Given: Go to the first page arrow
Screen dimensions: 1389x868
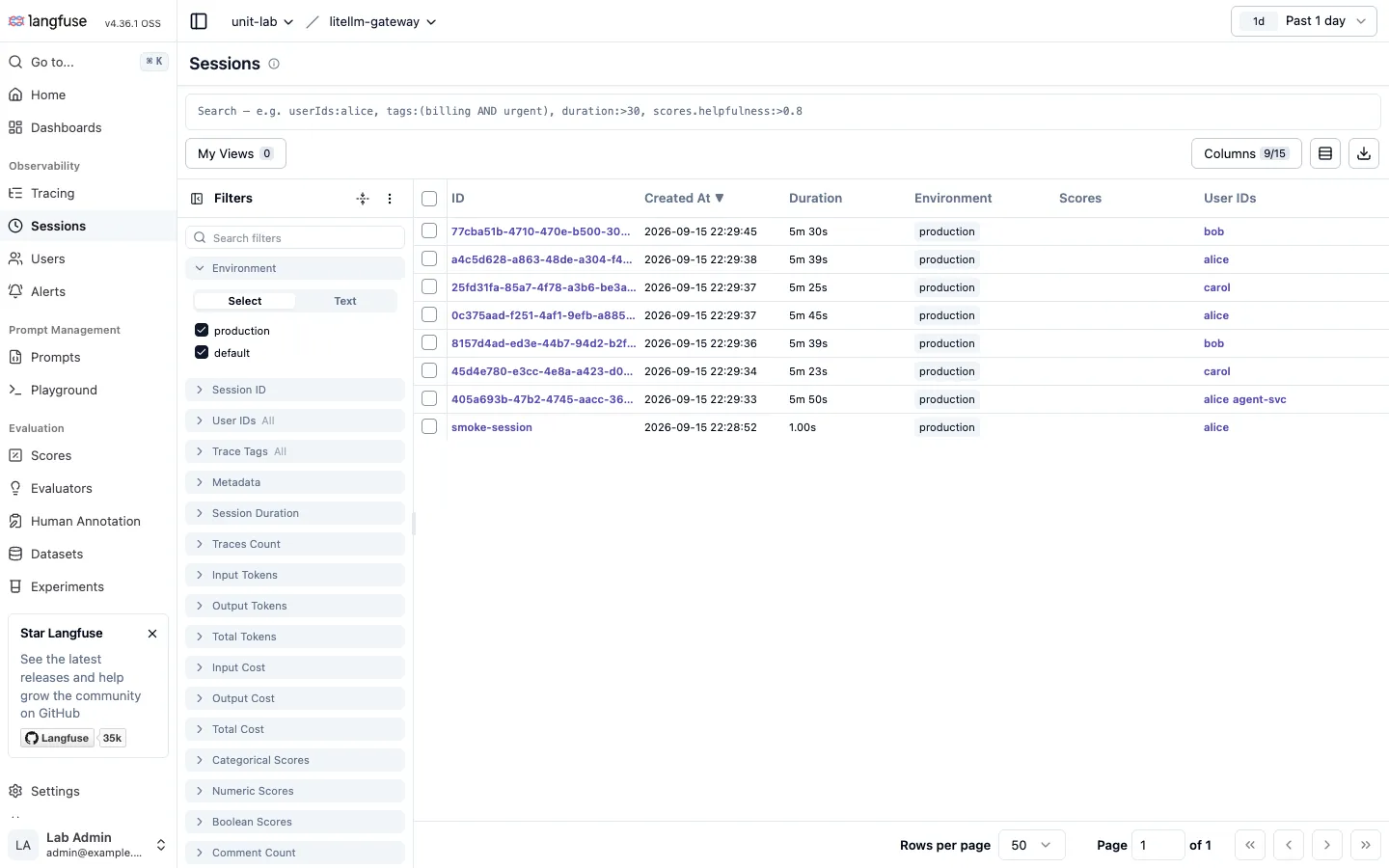Looking at the screenshot, I should click(x=1250, y=845).
